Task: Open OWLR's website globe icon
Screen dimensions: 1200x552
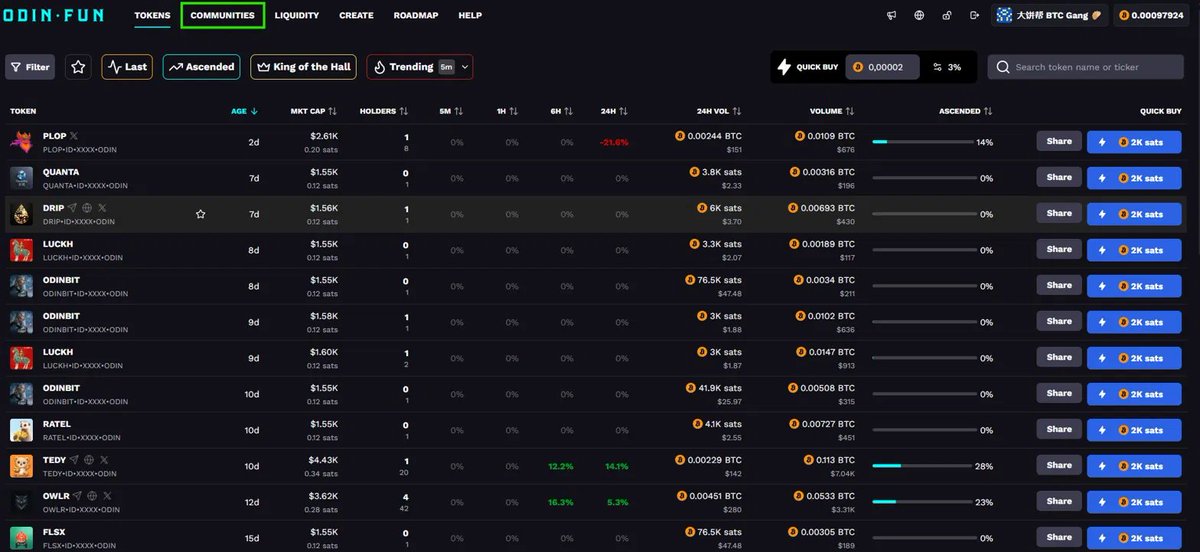Action: click(x=91, y=496)
